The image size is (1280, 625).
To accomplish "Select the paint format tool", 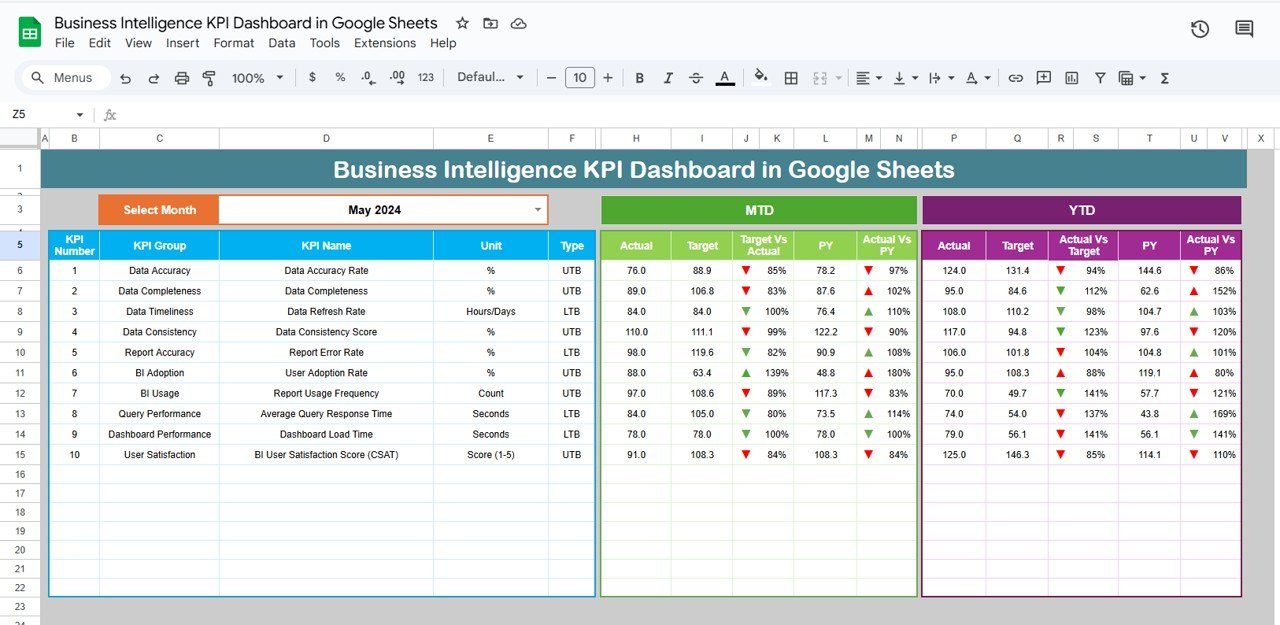I will pyautogui.click(x=209, y=78).
